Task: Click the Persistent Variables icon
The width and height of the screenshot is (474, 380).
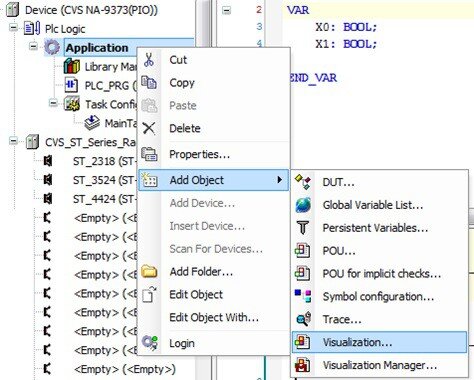Action: click(x=303, y=228)
